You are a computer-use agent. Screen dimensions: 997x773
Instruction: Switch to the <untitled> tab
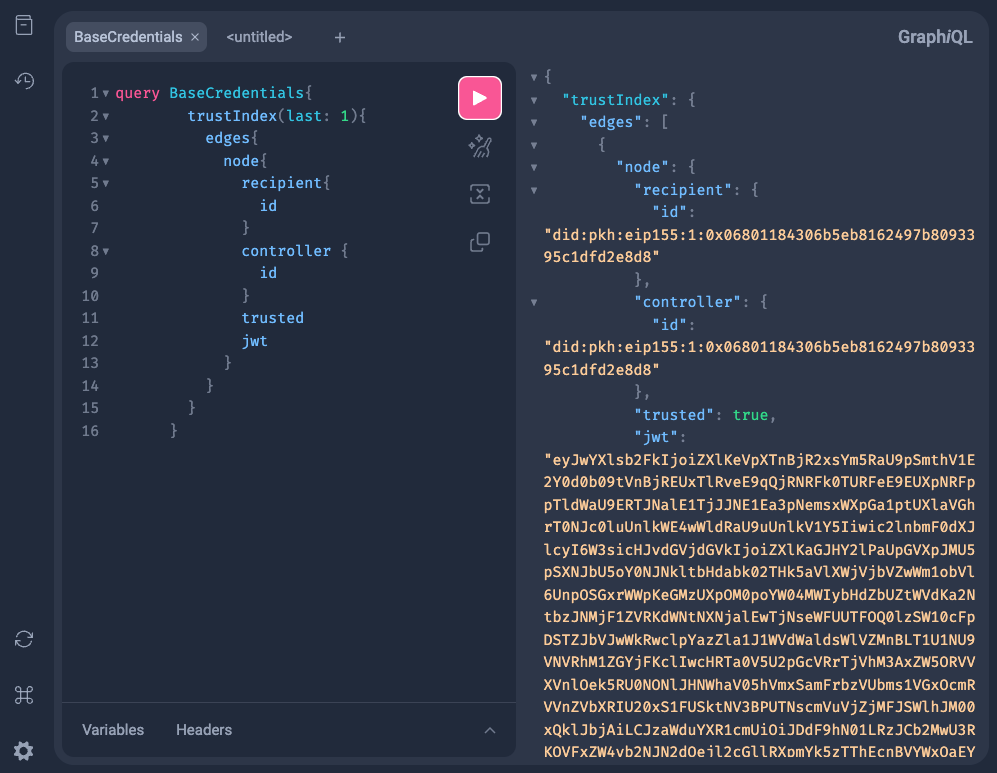259,37
